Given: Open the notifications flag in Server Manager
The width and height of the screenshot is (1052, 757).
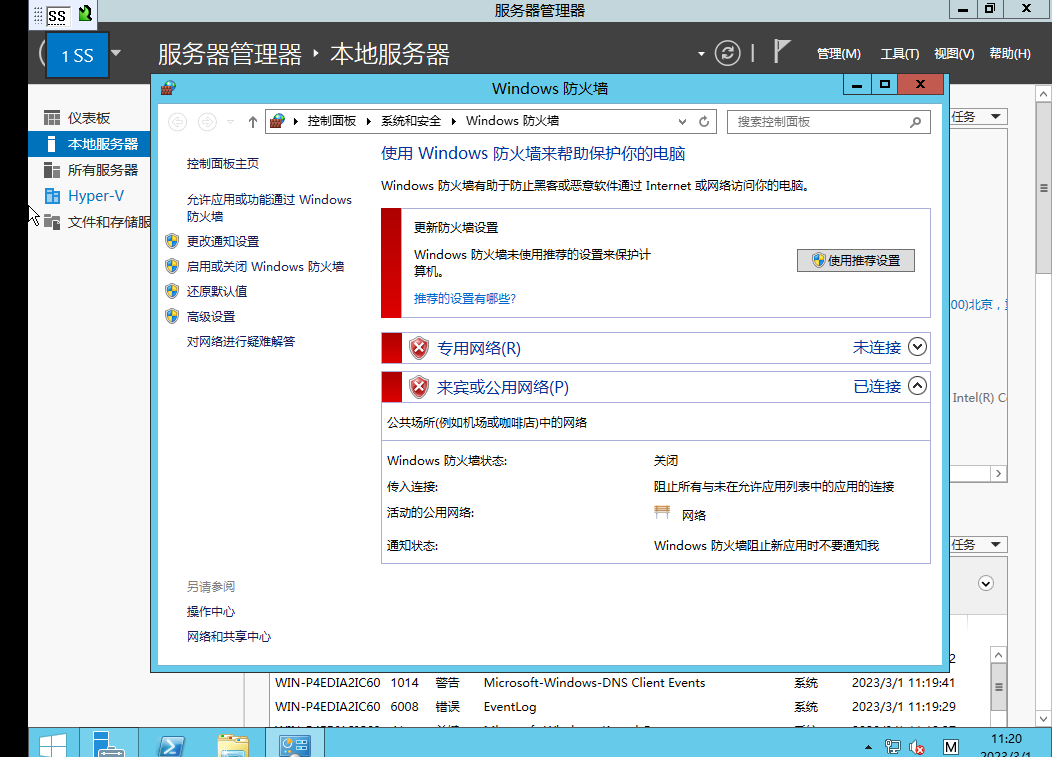Looking at the screenshot, I should click(x=782, y=52).
